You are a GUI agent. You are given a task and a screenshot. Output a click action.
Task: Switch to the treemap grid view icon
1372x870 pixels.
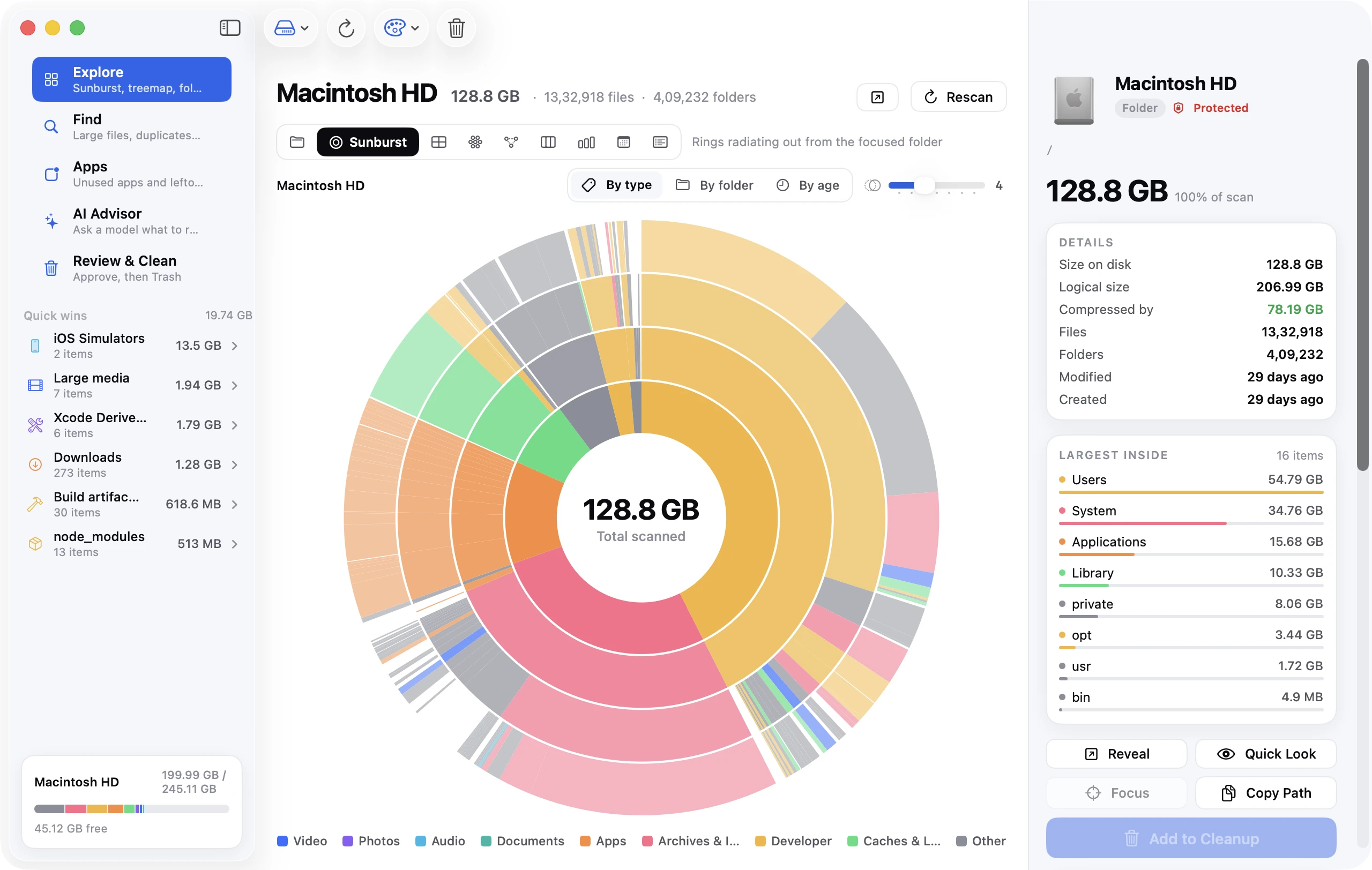pos(439,142)
